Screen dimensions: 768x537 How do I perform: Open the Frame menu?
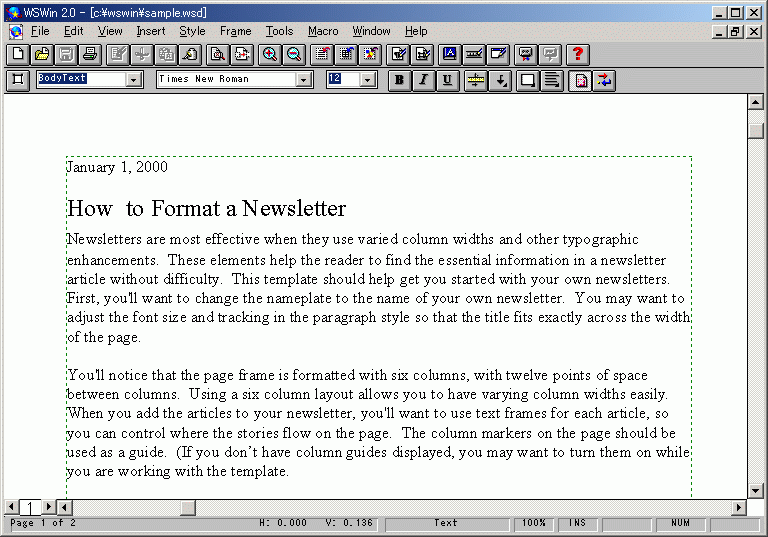pyautogui.click(x=235, y=31)
